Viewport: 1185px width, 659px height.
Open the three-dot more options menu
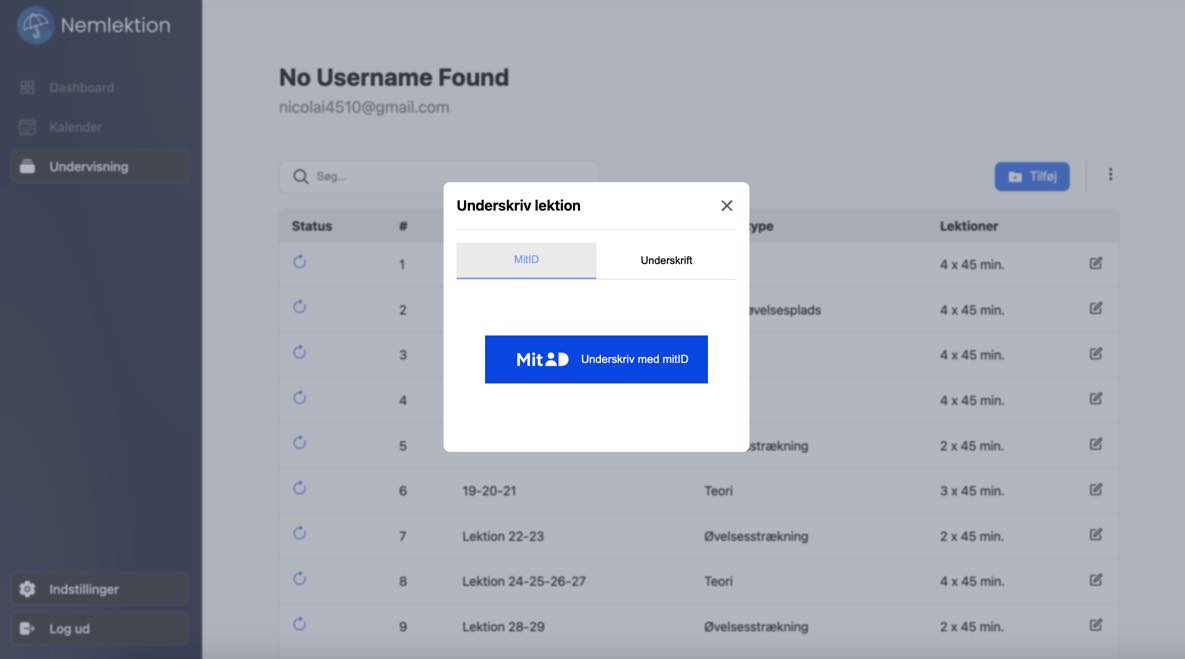1110,175
